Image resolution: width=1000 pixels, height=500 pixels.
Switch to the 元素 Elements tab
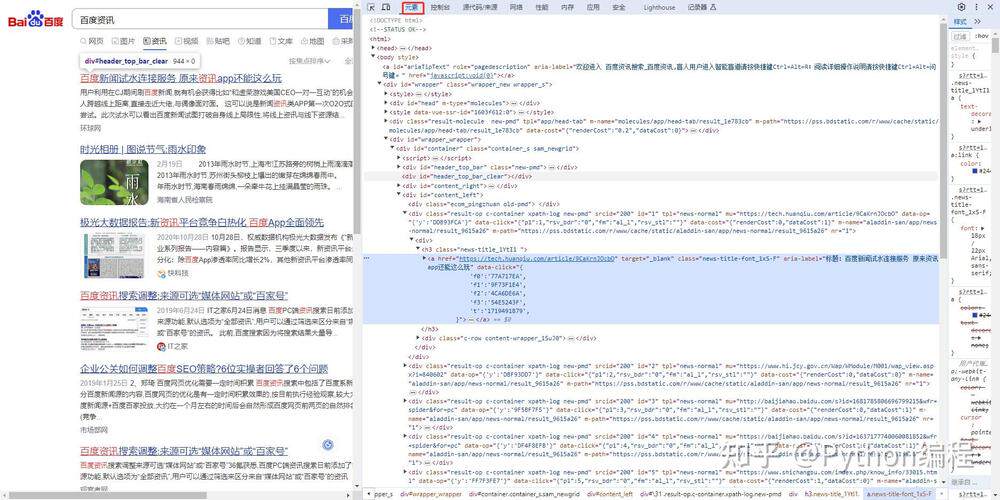[x=413, y=8]
